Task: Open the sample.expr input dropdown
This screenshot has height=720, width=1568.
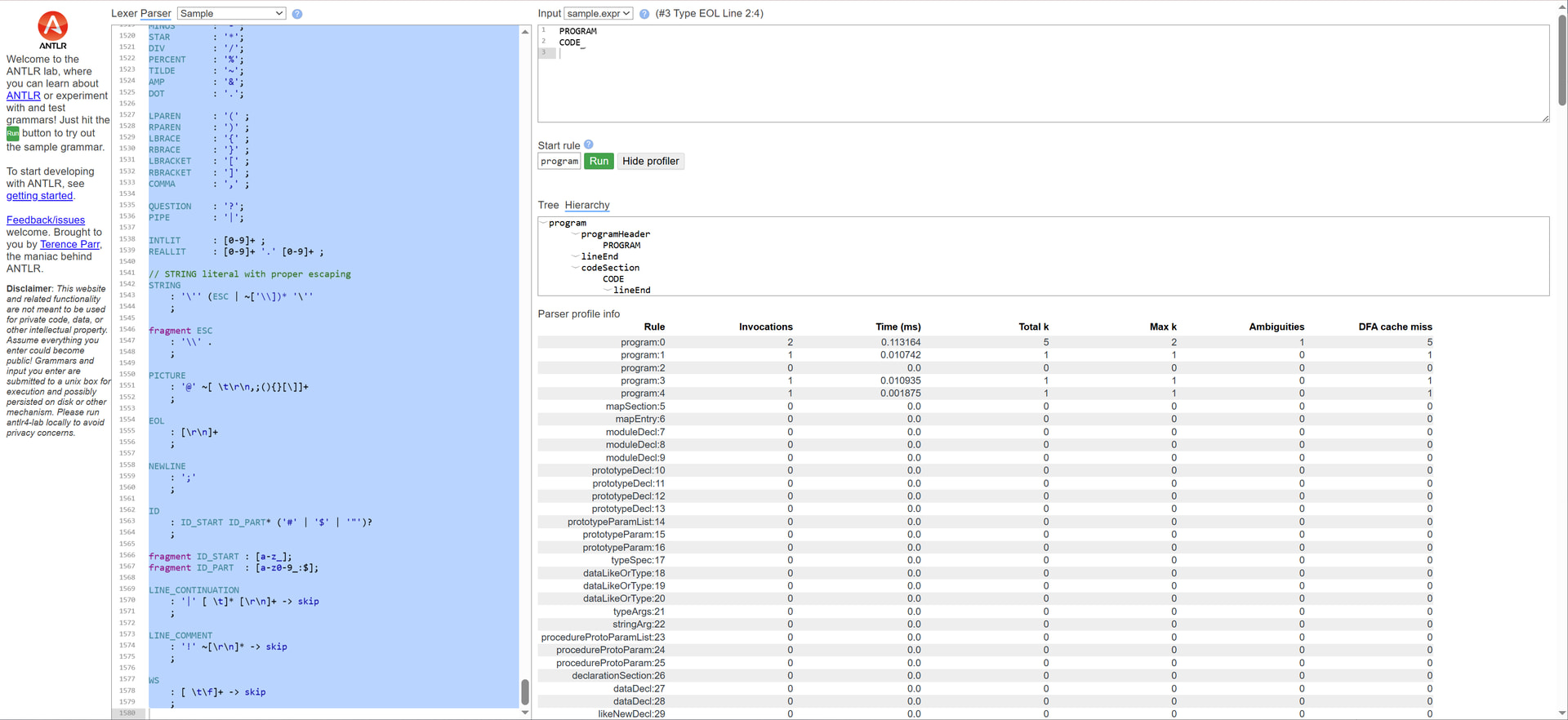Action: [x=599, y=14]
